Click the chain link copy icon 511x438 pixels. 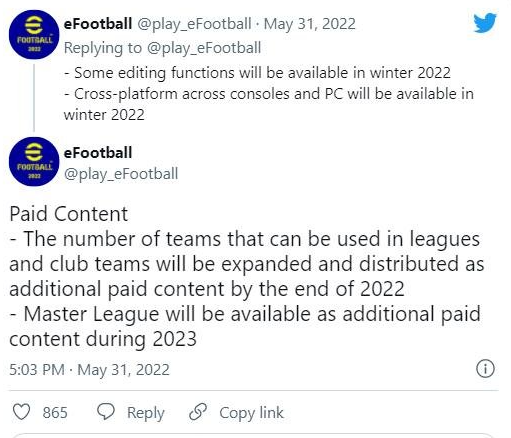pyautogui.click(x=198, y=412)
